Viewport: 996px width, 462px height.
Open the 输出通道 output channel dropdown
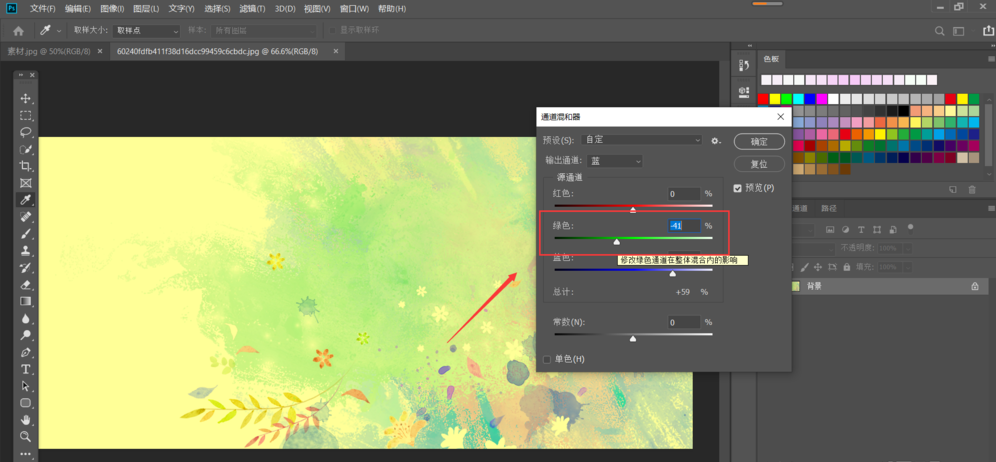tap(616, 161)
